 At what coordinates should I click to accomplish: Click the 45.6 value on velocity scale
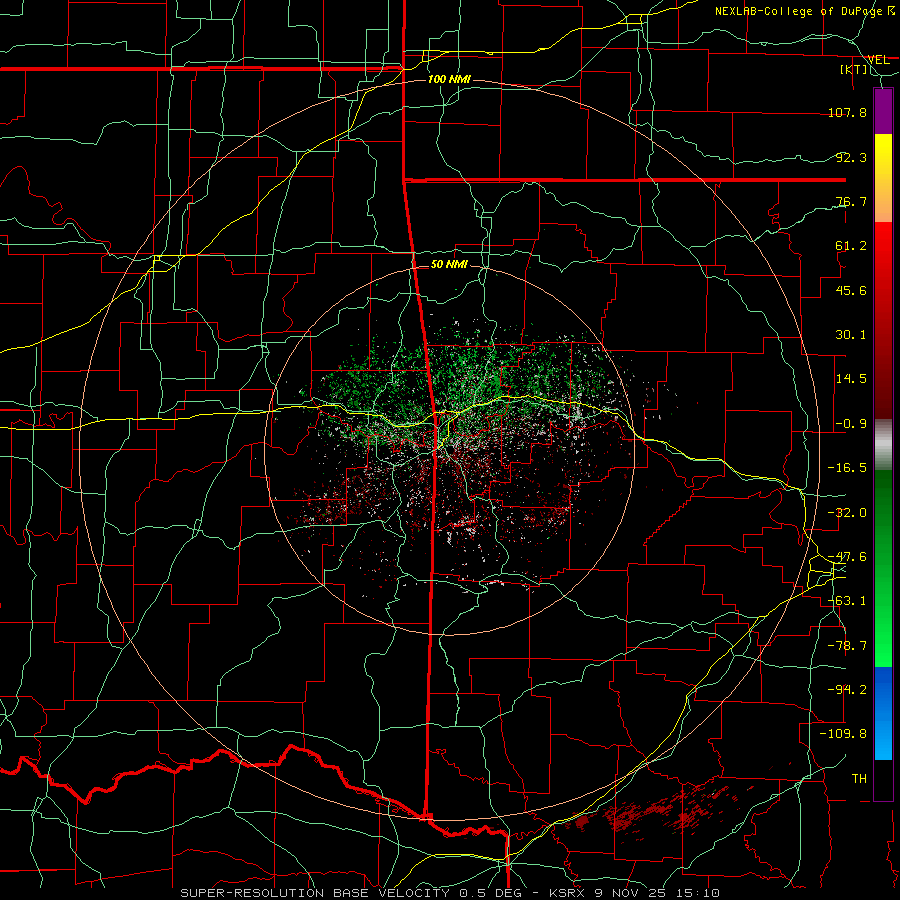(x=851, y=290)
